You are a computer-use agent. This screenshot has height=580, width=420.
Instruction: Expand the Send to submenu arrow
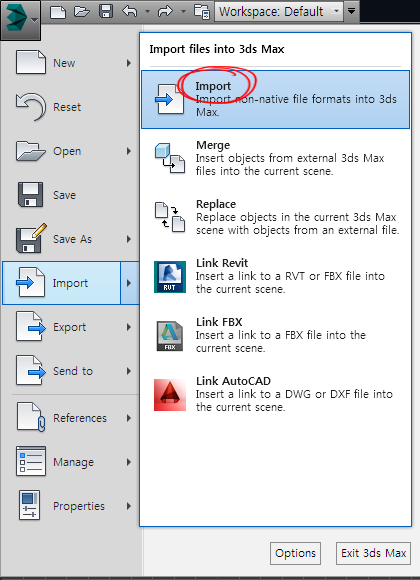129,371
